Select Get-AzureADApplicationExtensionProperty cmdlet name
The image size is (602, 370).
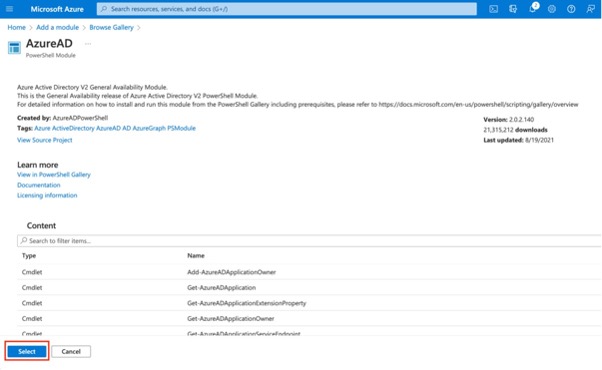point(246,303)
